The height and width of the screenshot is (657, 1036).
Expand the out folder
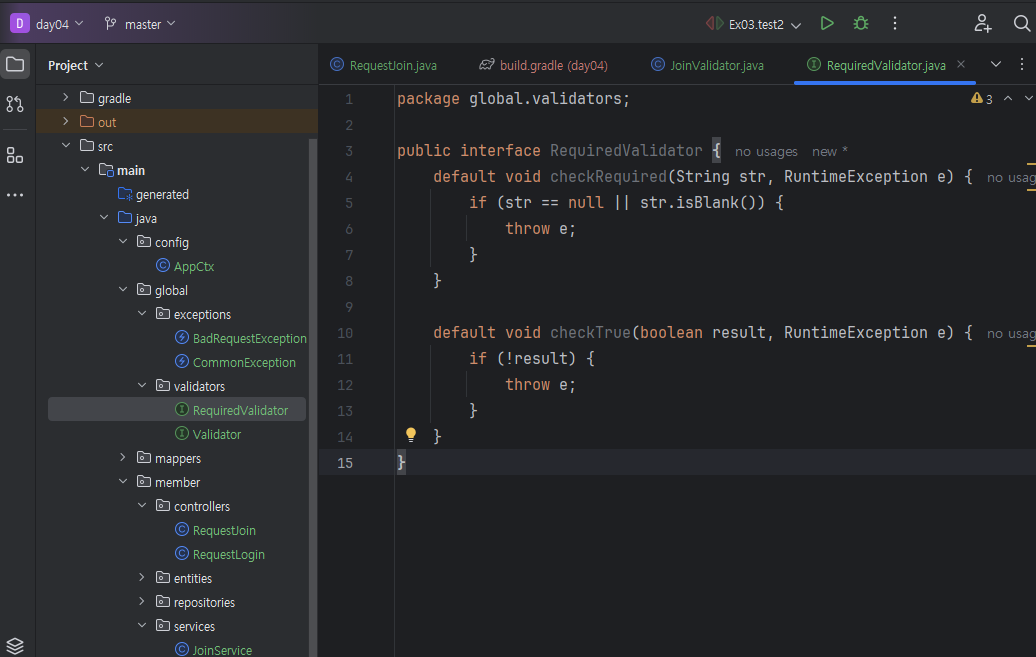(65, 122)
